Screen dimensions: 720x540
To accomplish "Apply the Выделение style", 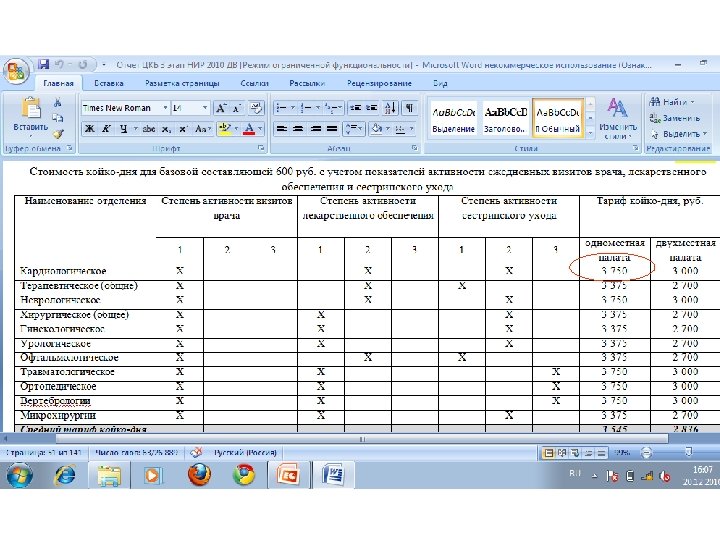I will 454,118.
